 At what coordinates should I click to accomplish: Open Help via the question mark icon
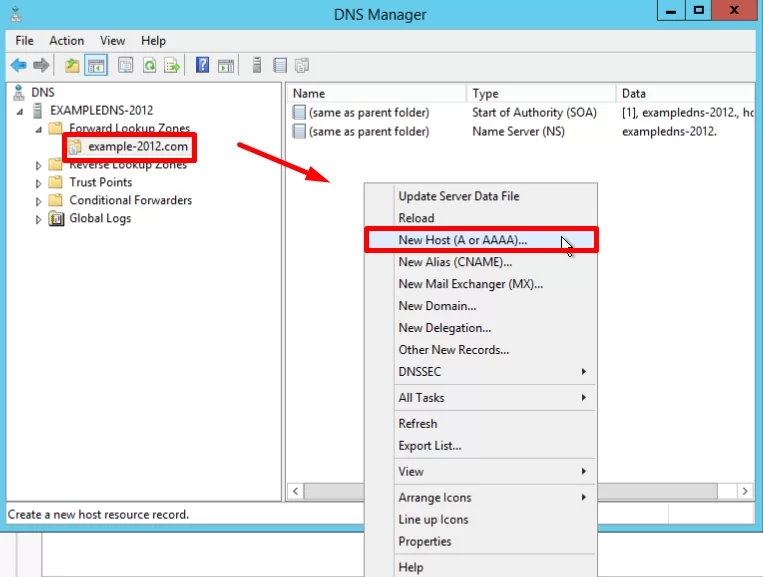click(202, 66)
